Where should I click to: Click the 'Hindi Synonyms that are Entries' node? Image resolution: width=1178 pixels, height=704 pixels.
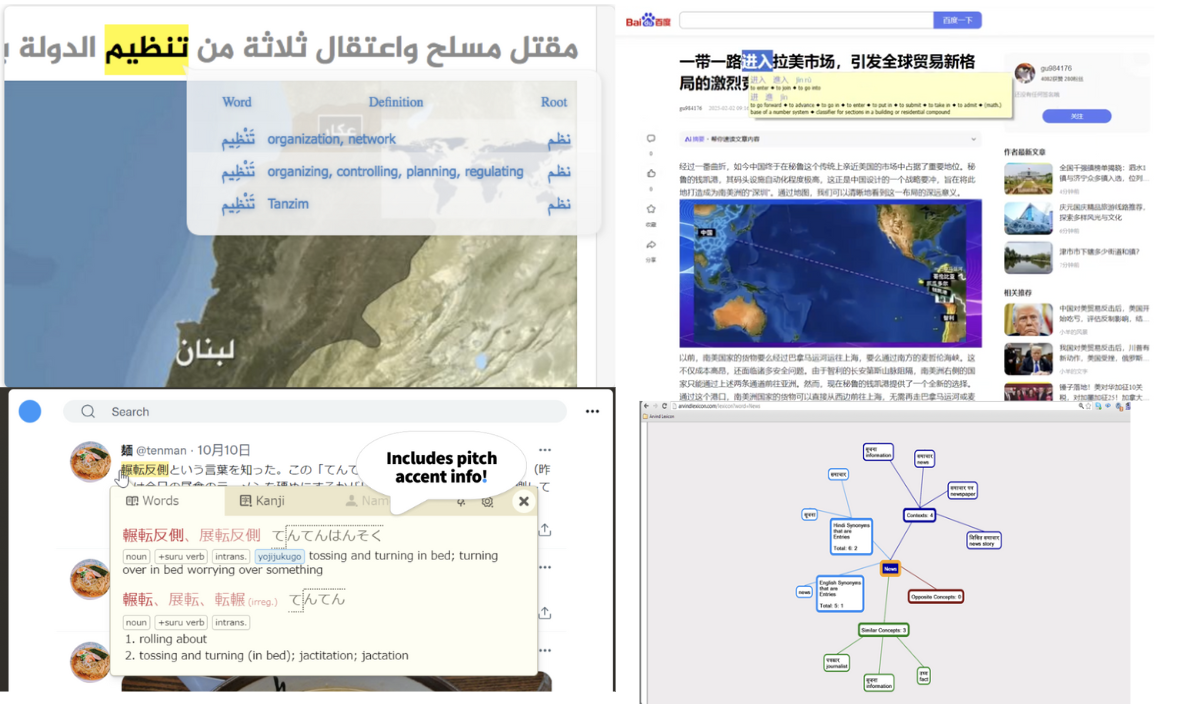(851, 536)
